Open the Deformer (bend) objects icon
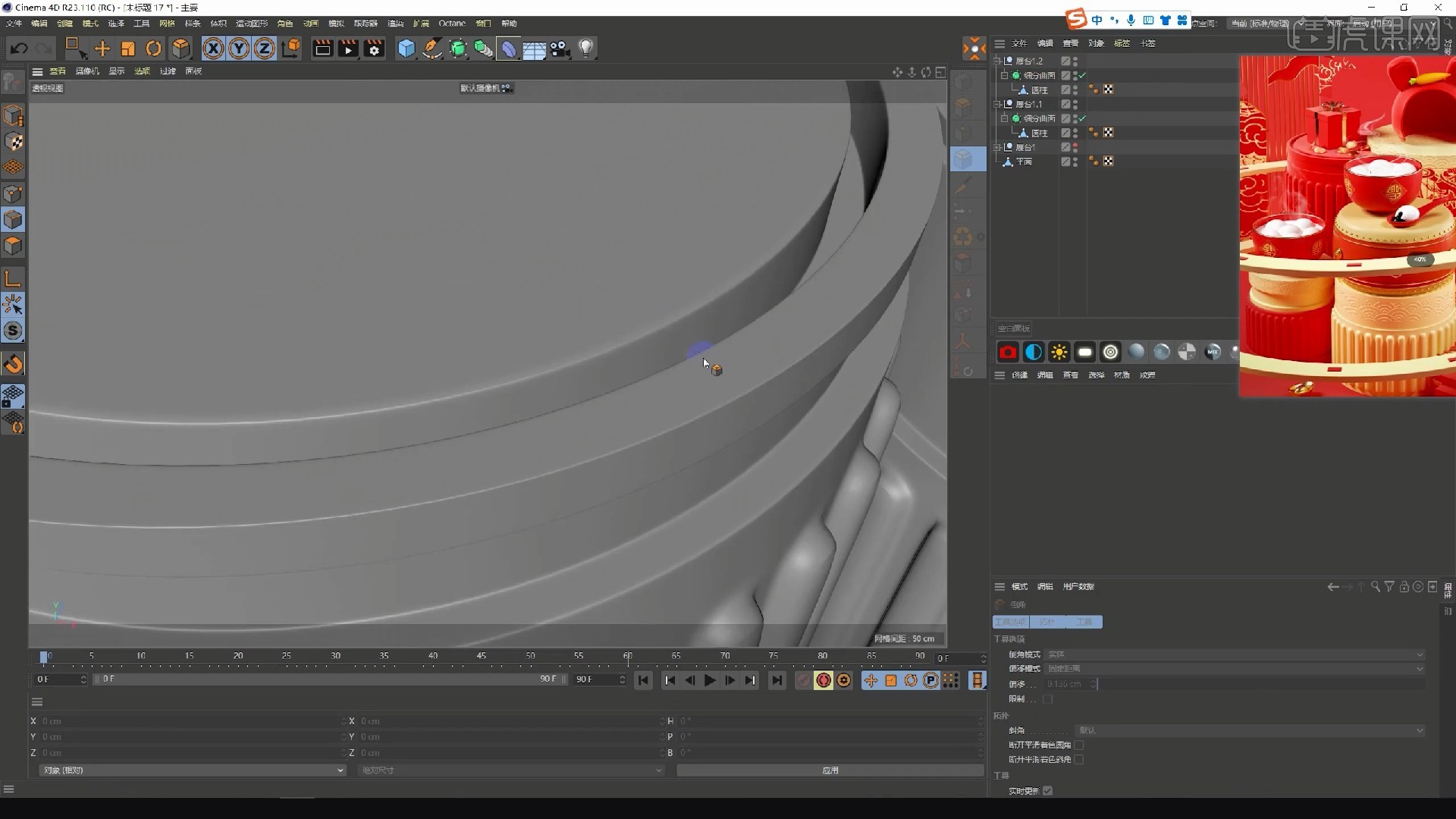 point(509,49)
